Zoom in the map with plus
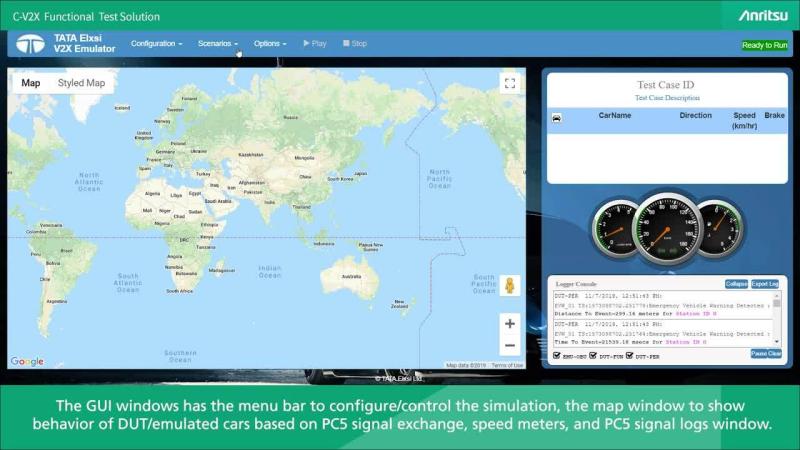This screenshot has width=800, height=450. click(510, 323)
